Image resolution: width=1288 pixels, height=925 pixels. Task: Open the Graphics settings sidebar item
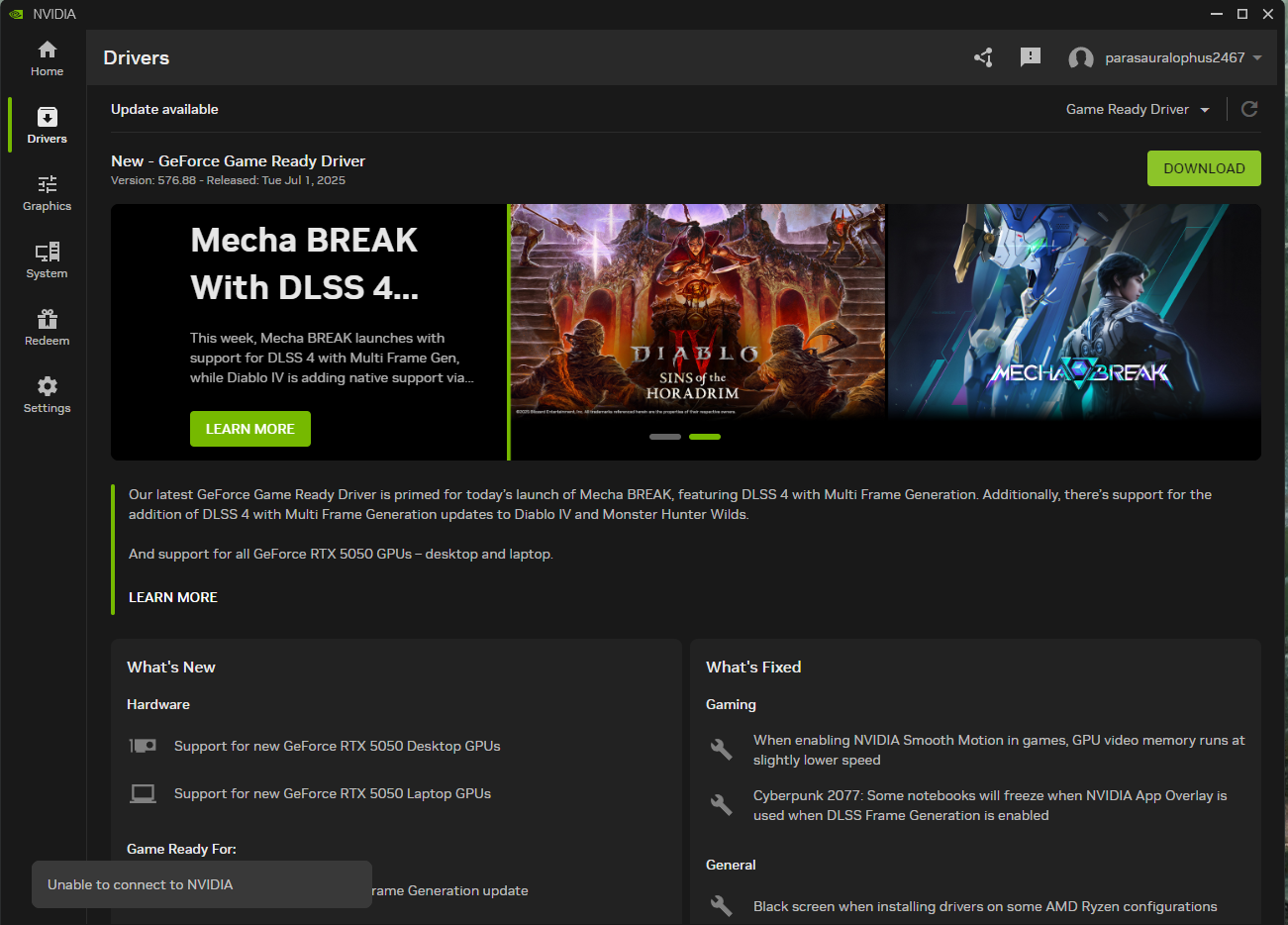click(x=47, y=193)
